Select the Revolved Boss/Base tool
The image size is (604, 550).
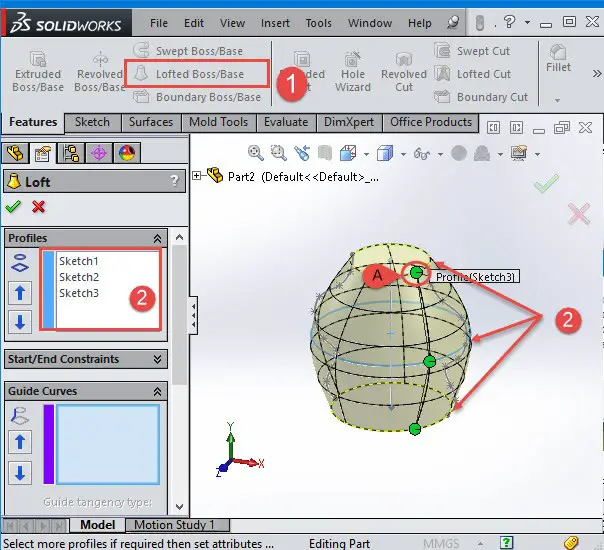pos(99,72)
